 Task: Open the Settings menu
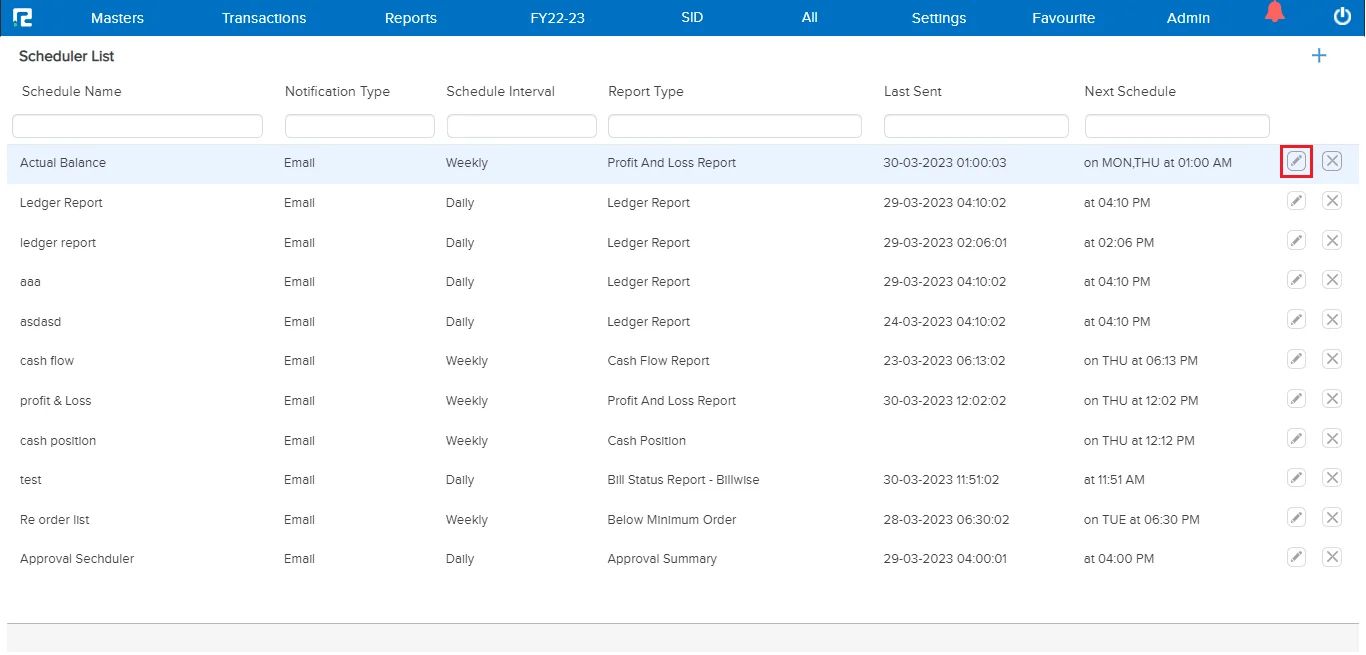938,17
